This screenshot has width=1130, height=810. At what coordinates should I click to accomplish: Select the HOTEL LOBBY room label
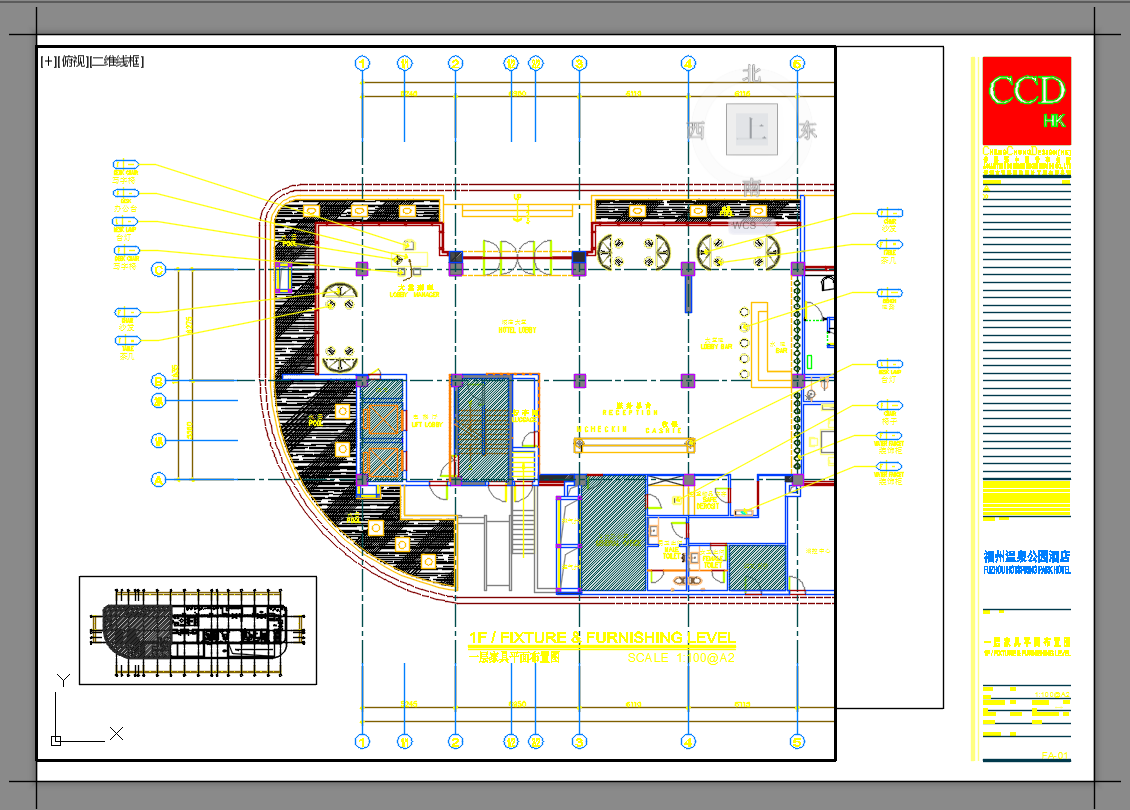[x=517, y=330]
